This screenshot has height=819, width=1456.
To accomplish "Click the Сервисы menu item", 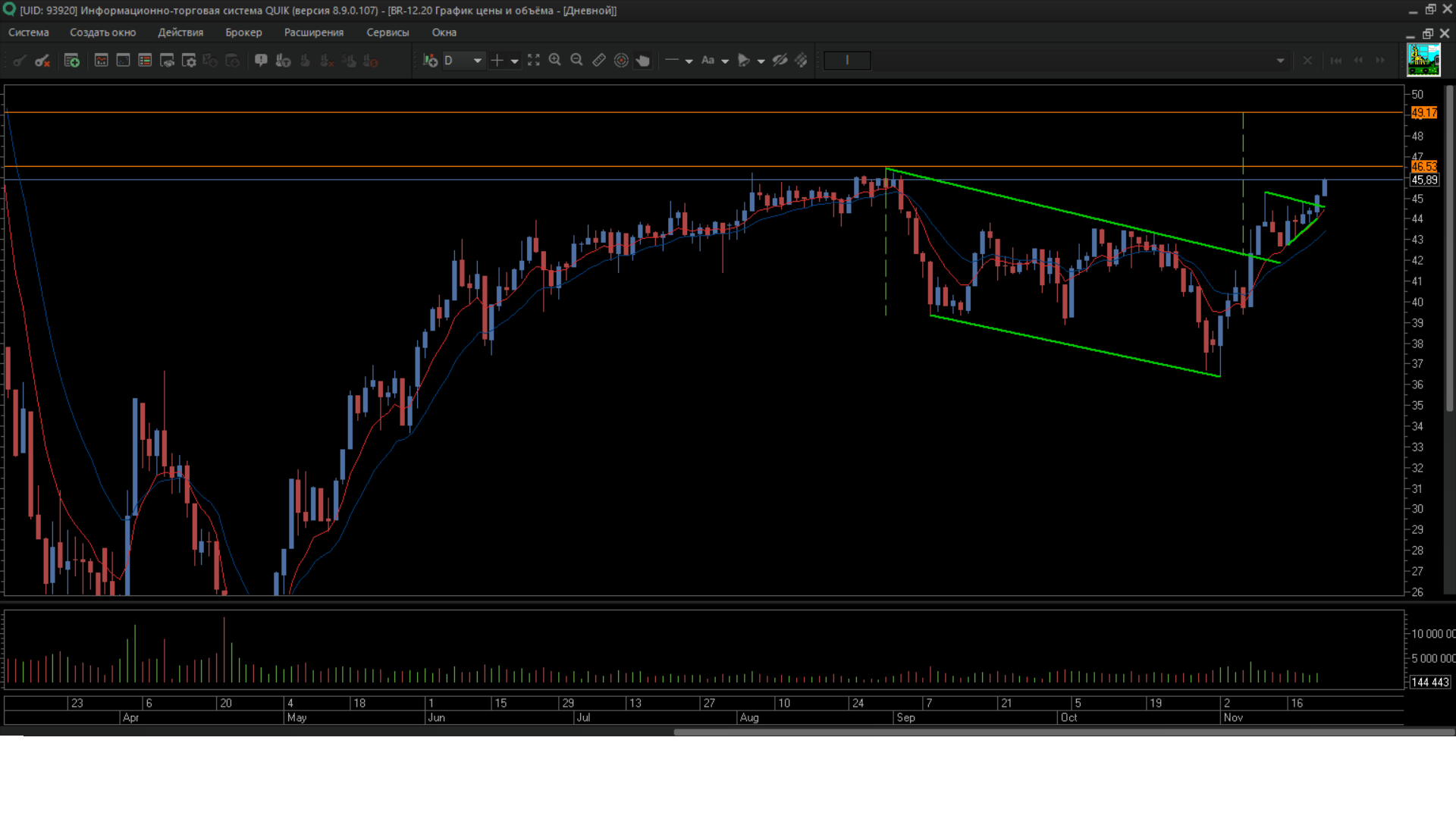I will click(388, 33).
